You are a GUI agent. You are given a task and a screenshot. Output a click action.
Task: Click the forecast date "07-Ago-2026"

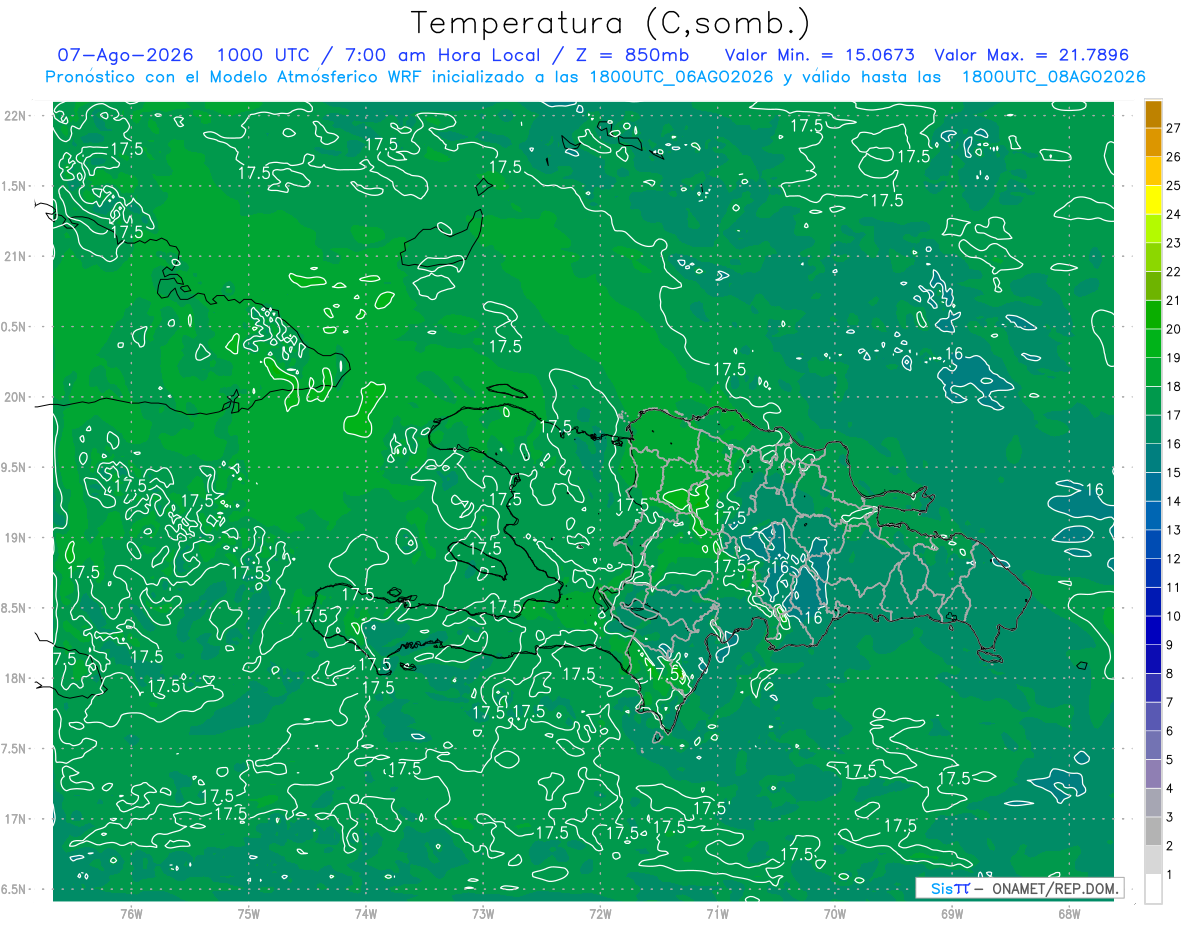coord(126,55)
